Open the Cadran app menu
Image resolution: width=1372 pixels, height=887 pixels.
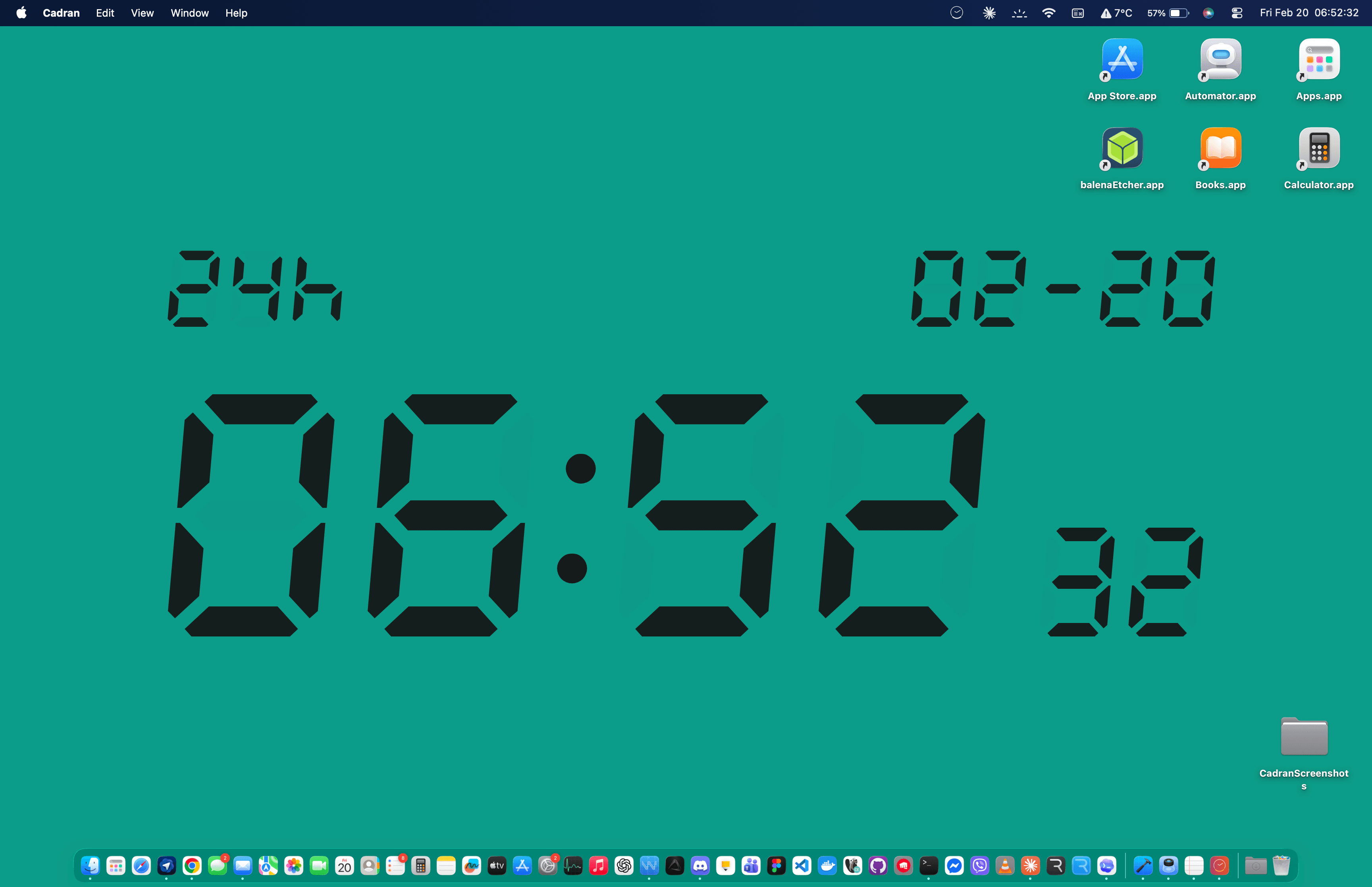click(x=61, y=13)
